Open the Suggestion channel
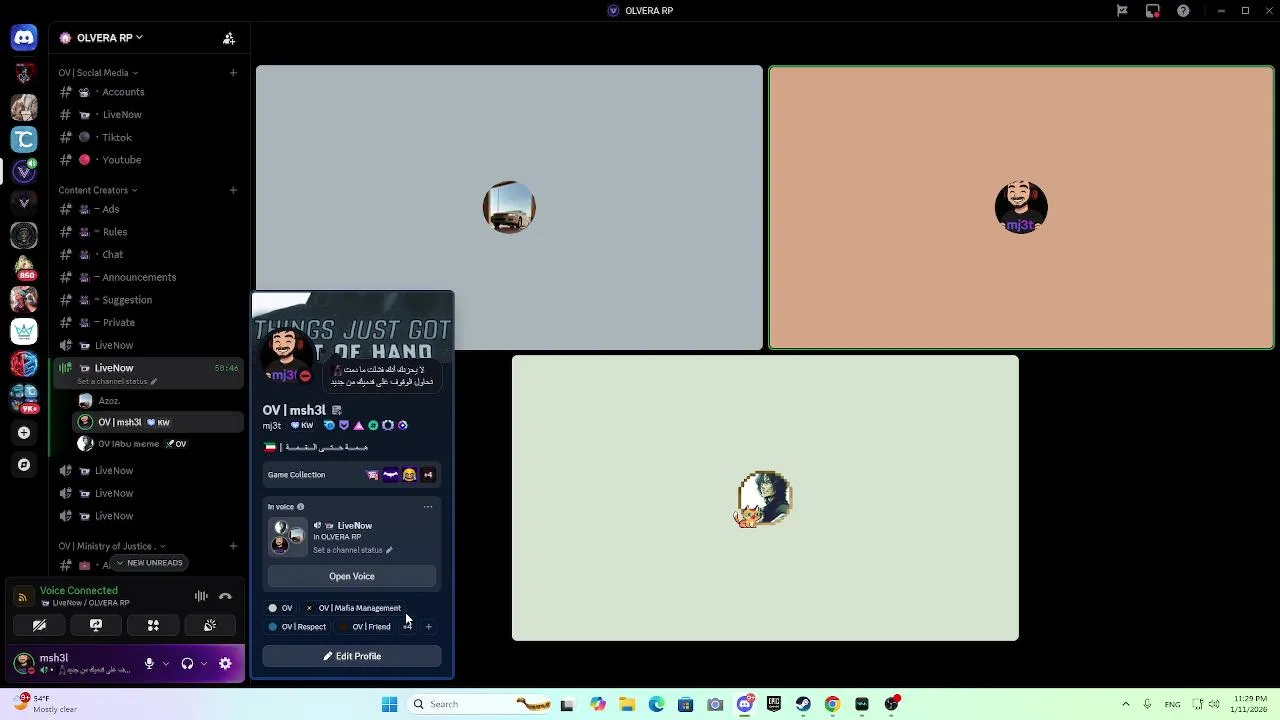The image size is (1280, 720). [148, 300]
